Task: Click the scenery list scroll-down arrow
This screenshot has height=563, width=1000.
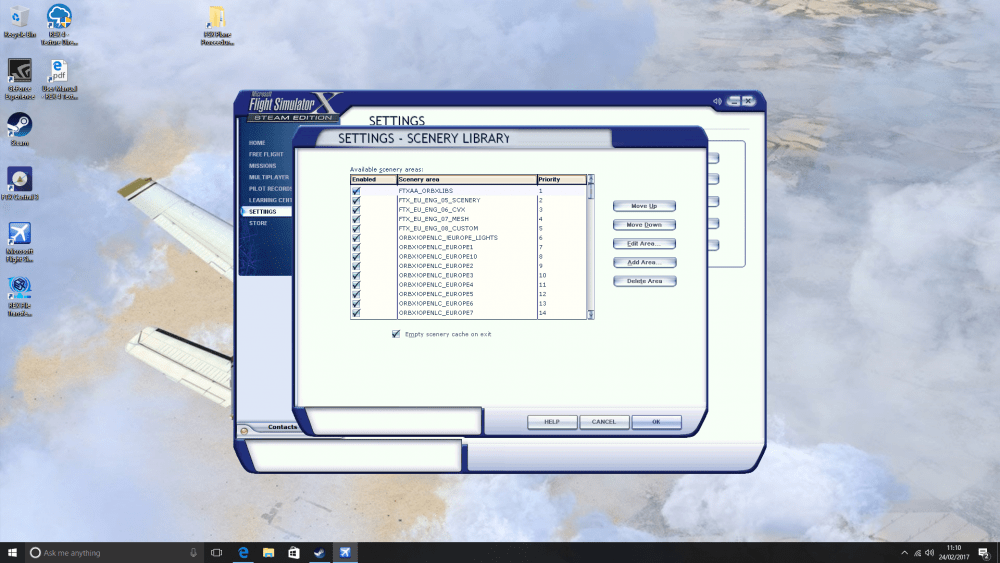Action: point(591,314)
